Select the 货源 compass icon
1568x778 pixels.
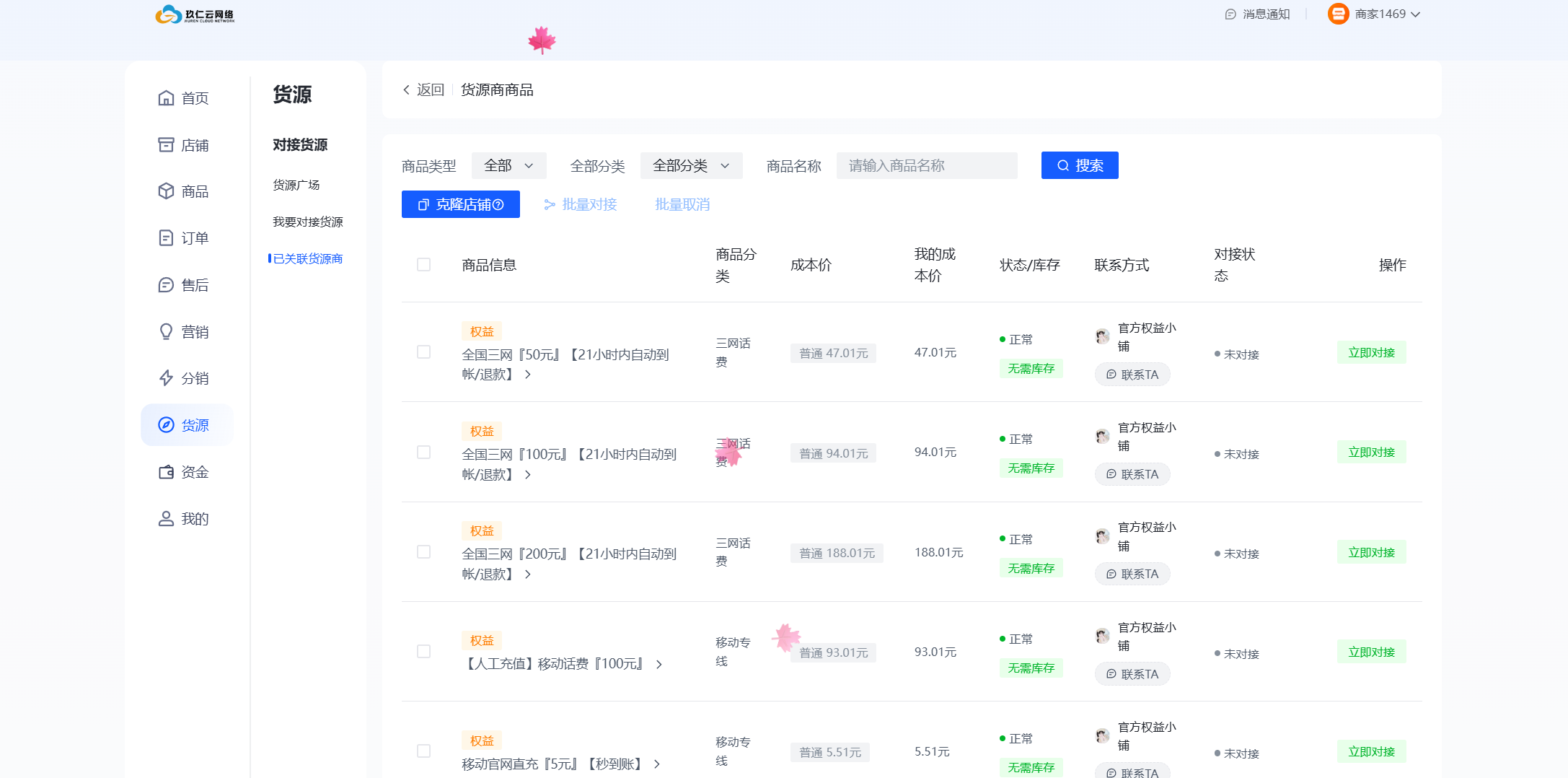(166, 425)
